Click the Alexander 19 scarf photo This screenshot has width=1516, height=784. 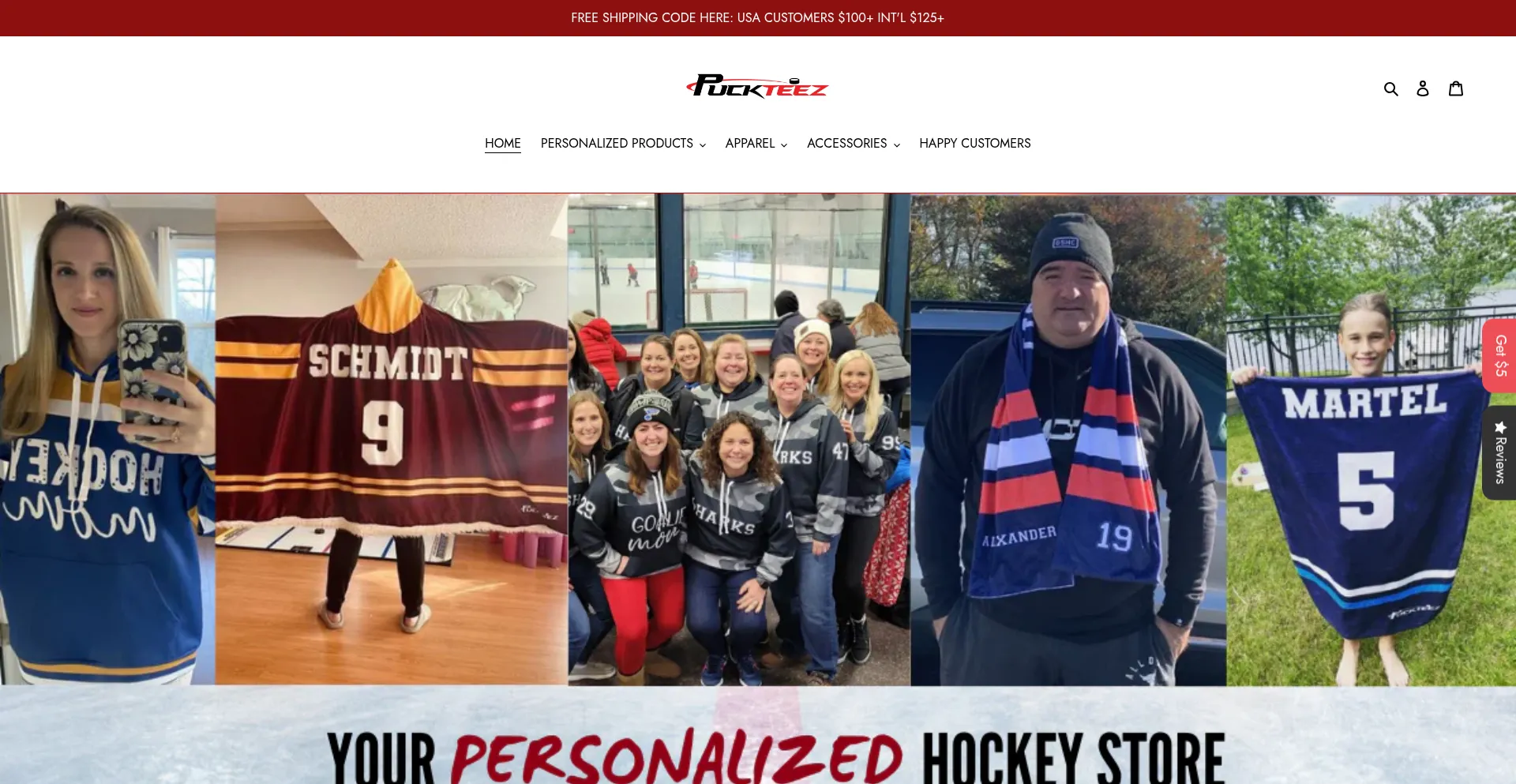point(1068,439)
